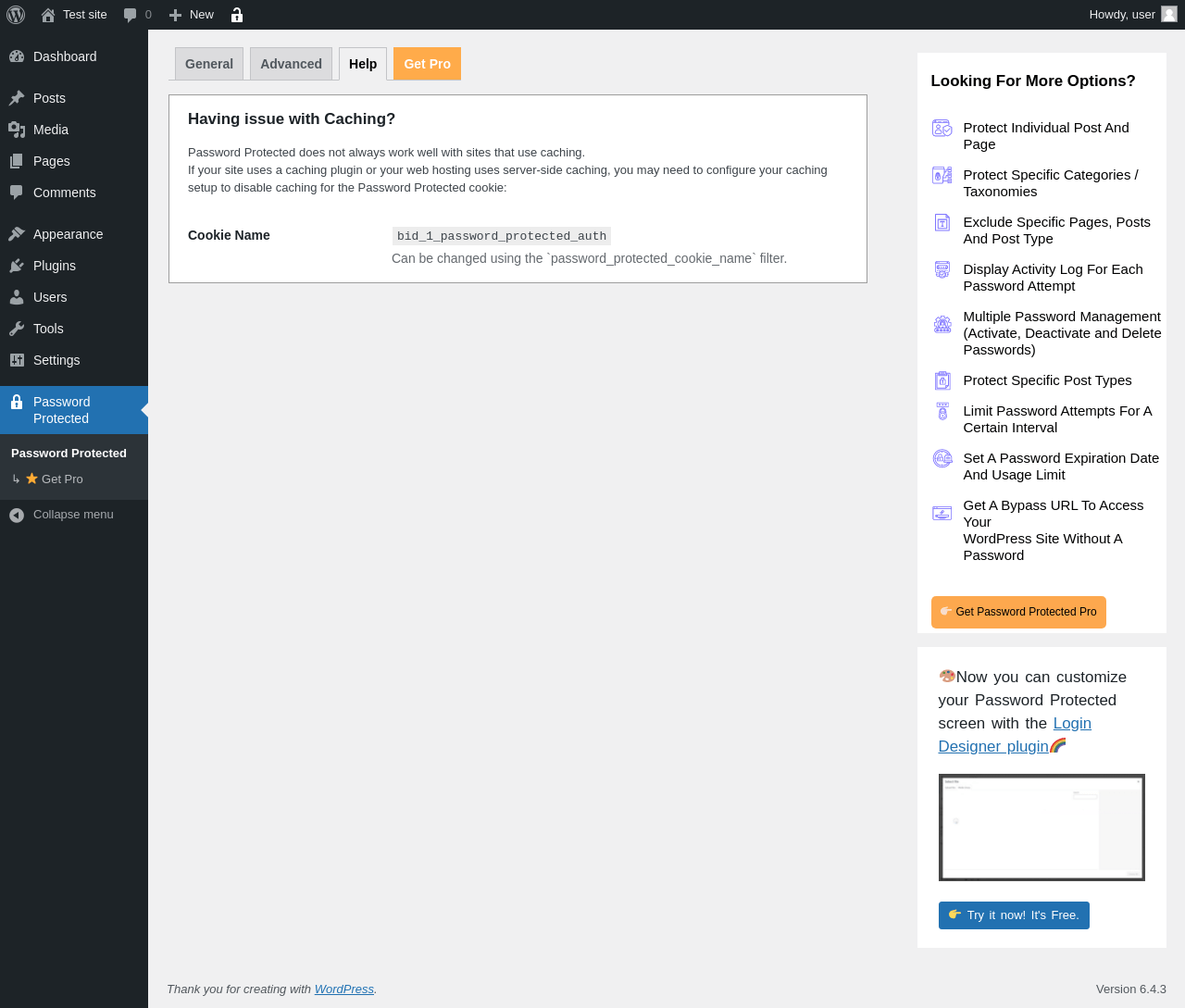
Task: Click the Tools wrench icon
Action: 17,329
